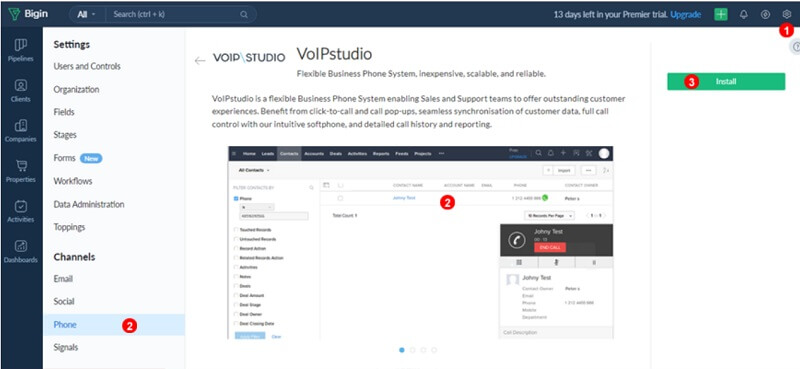Open Users and Controls settings
The width and height of the screenshot is (800, 369).
(x=87, y=66)
